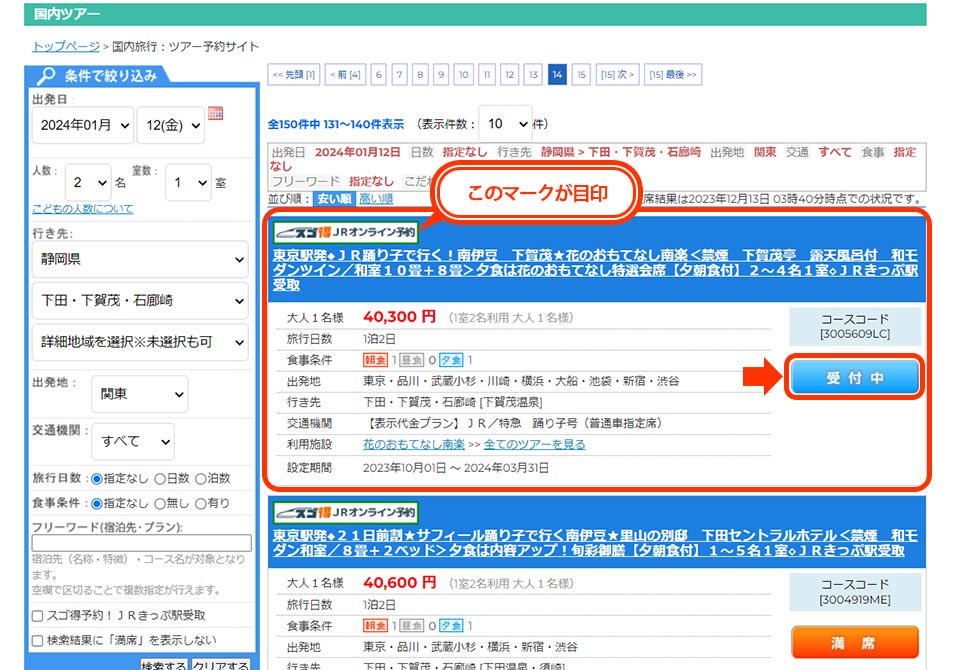Select page 15 in the pagination
The height and width of the screenshot is (670, 960).
point(583,74)
